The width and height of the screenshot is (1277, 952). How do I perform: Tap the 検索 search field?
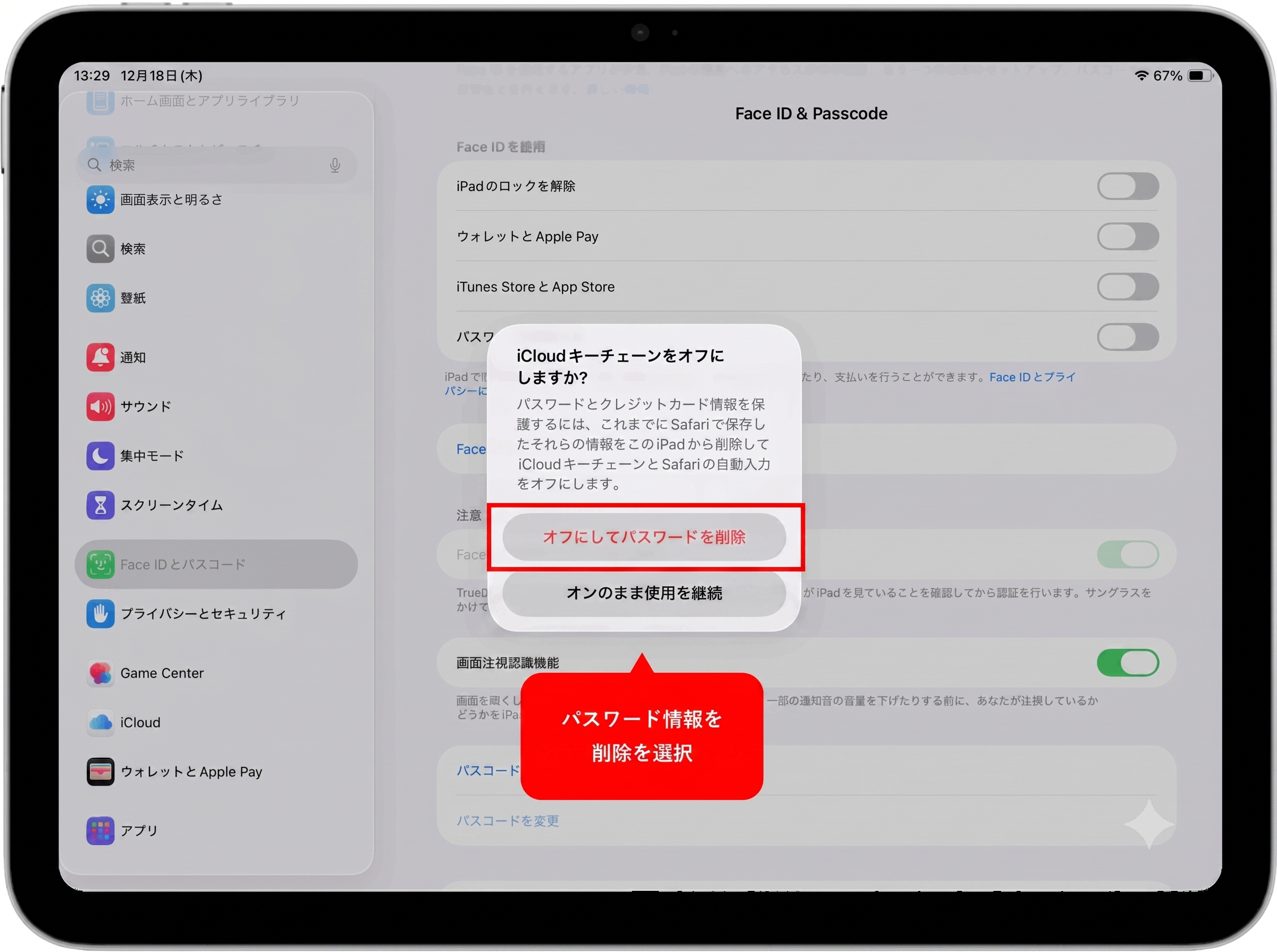[x=216, y=165]
